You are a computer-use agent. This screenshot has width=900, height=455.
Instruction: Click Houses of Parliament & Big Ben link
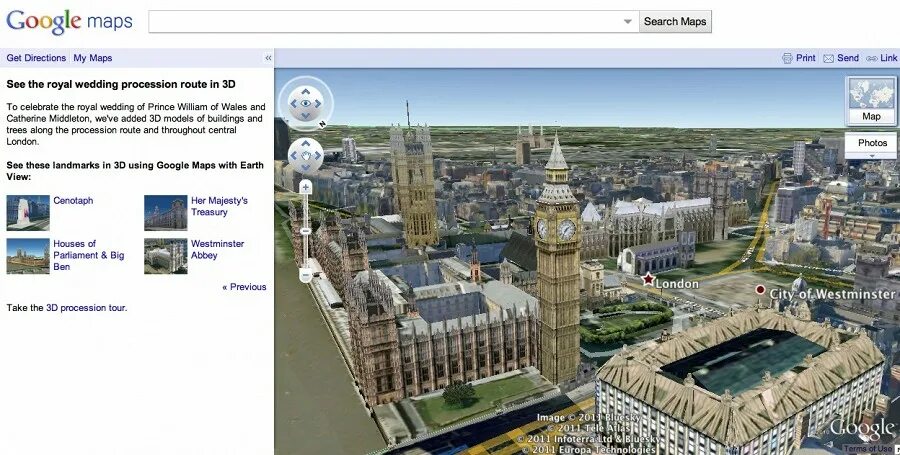pos(89,255)
